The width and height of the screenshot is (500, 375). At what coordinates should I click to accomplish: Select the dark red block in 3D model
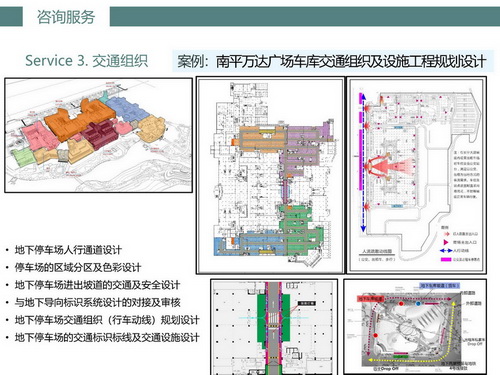tap(99, 133)
